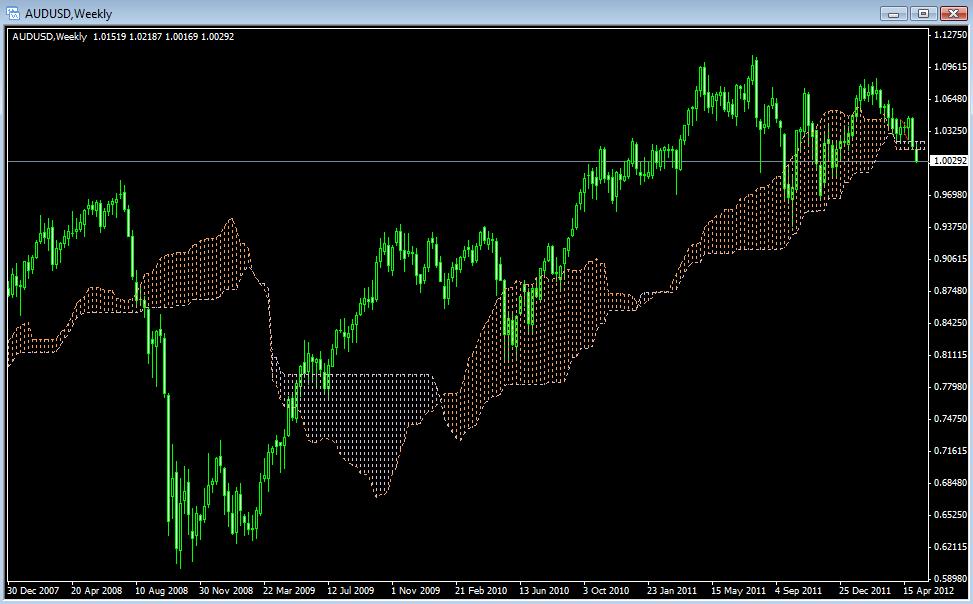This screenshot has width=973, height=604.
Task: Click the 0.90615 price scale label
Action: [950, 259]
